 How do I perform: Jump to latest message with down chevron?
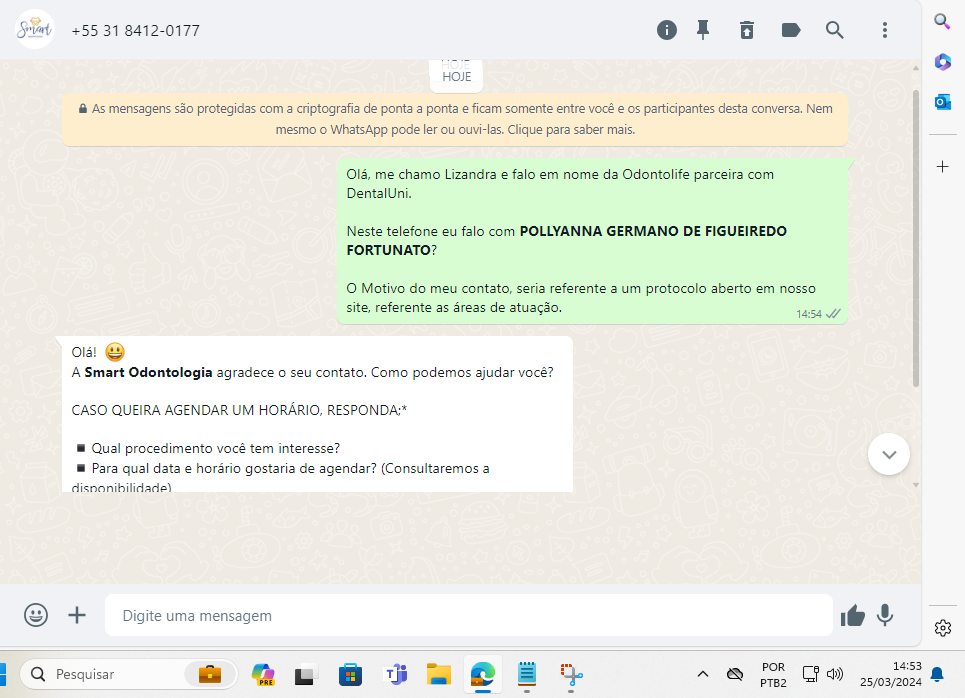point(889,454)
